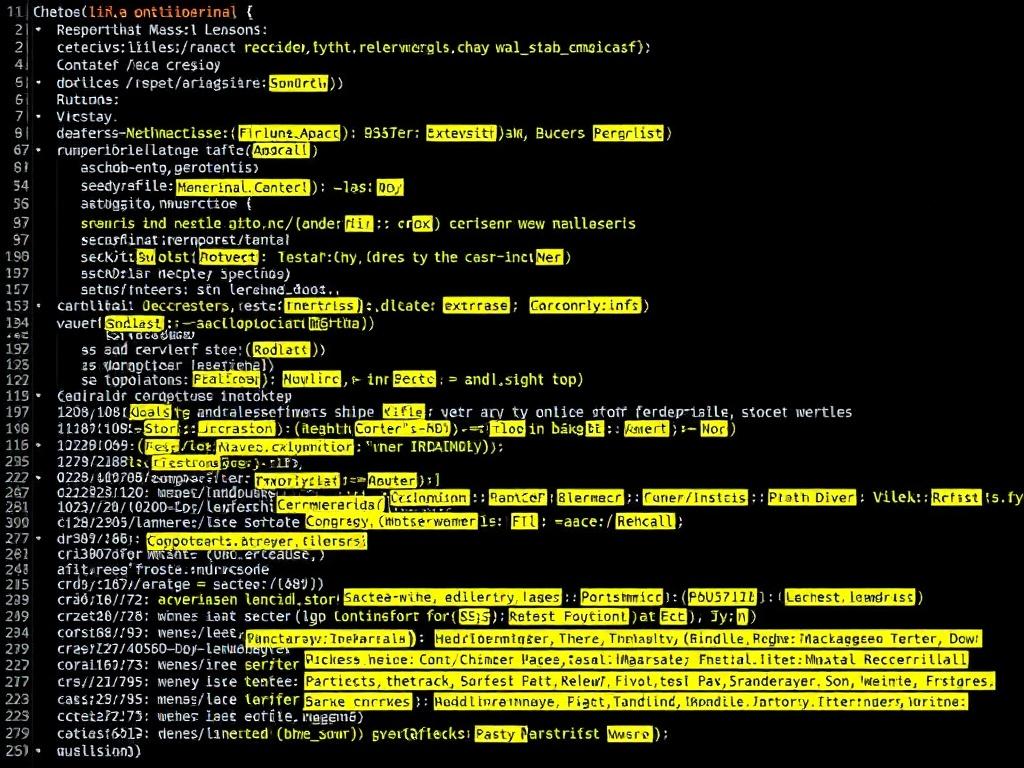This screenshot has width=1024, height=768.
Task: Toggle fold arrow beside "dorices /rspet" line
Action: 38,84
